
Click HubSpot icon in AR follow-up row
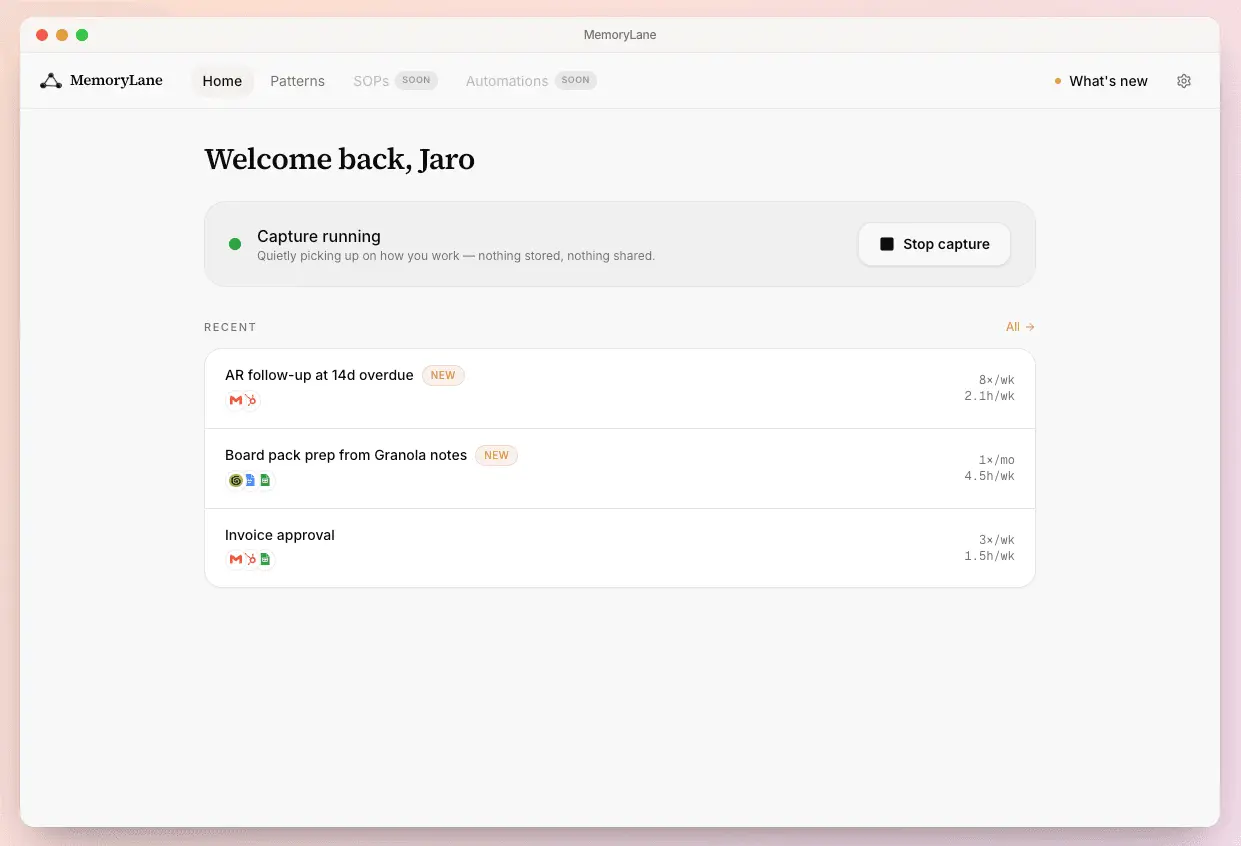pos(251,400)
